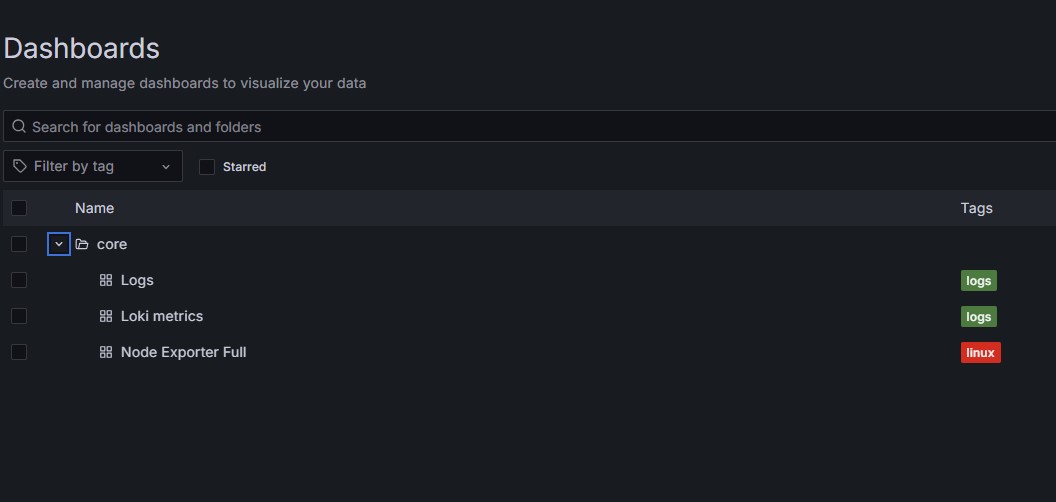Viewport: 1056px width, 502px height.
Task: Focus the Search for dashboards and folders field
Action: click(x=529, y=127)
